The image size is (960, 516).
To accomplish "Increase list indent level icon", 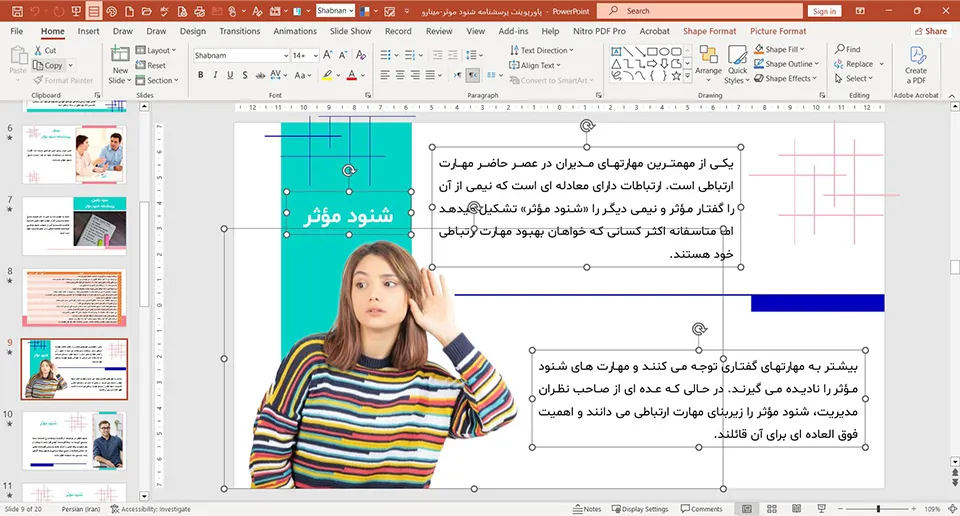I will [x=453, y=55].
